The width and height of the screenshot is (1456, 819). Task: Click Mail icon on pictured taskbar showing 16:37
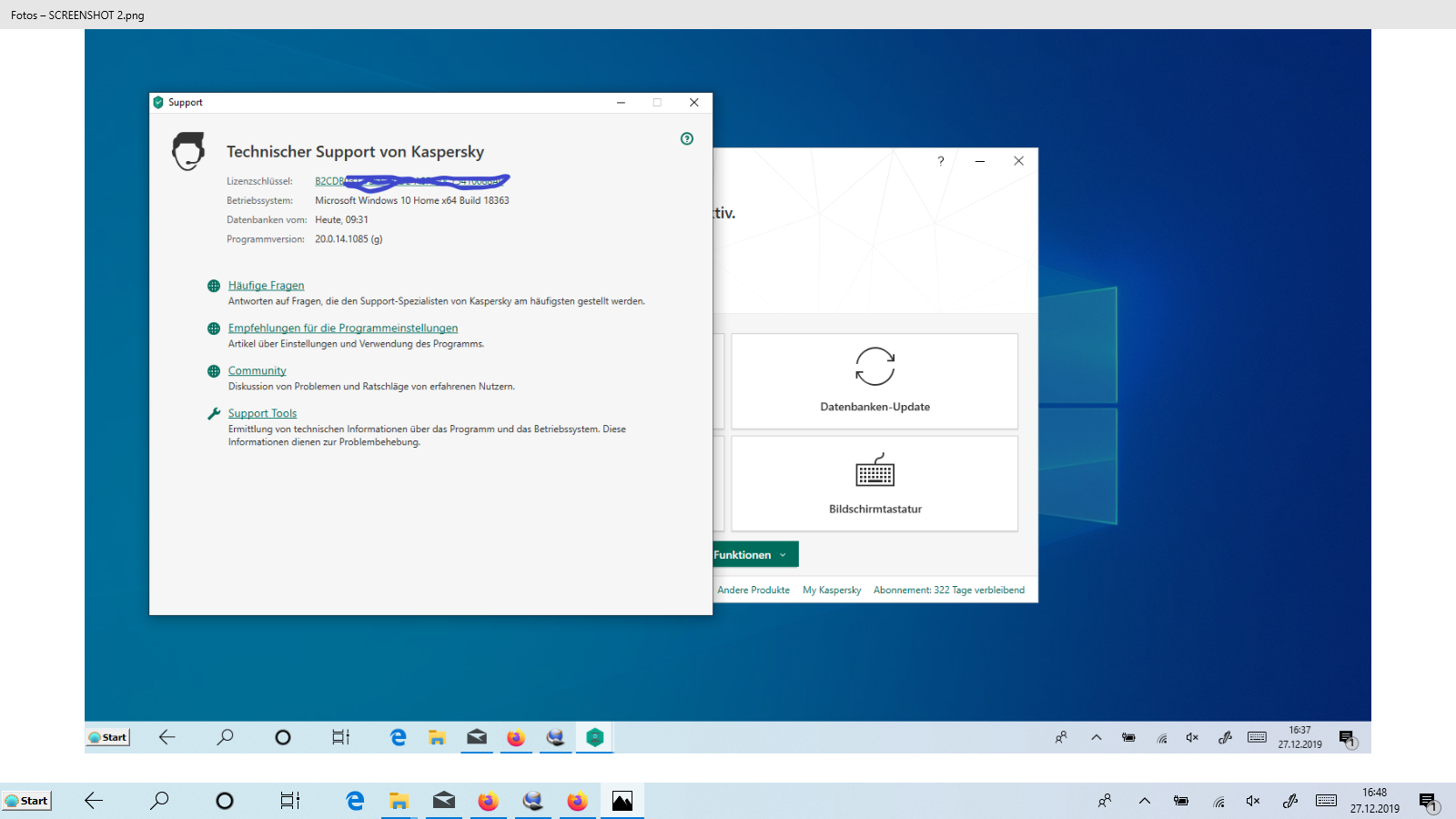(477, 737)
